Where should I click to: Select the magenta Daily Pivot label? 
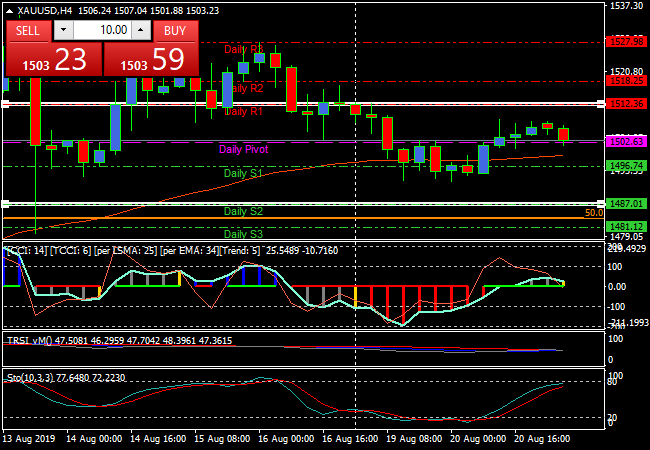pos(244,149)
